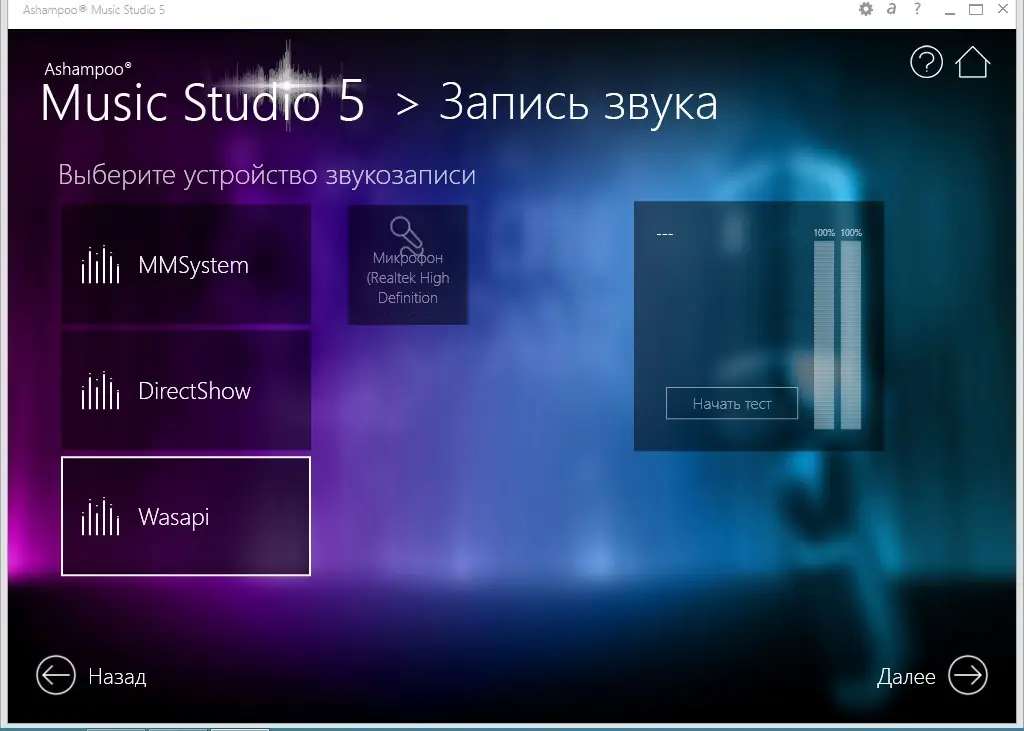Open help with the circled question mark icon

[x=926, y=62]
